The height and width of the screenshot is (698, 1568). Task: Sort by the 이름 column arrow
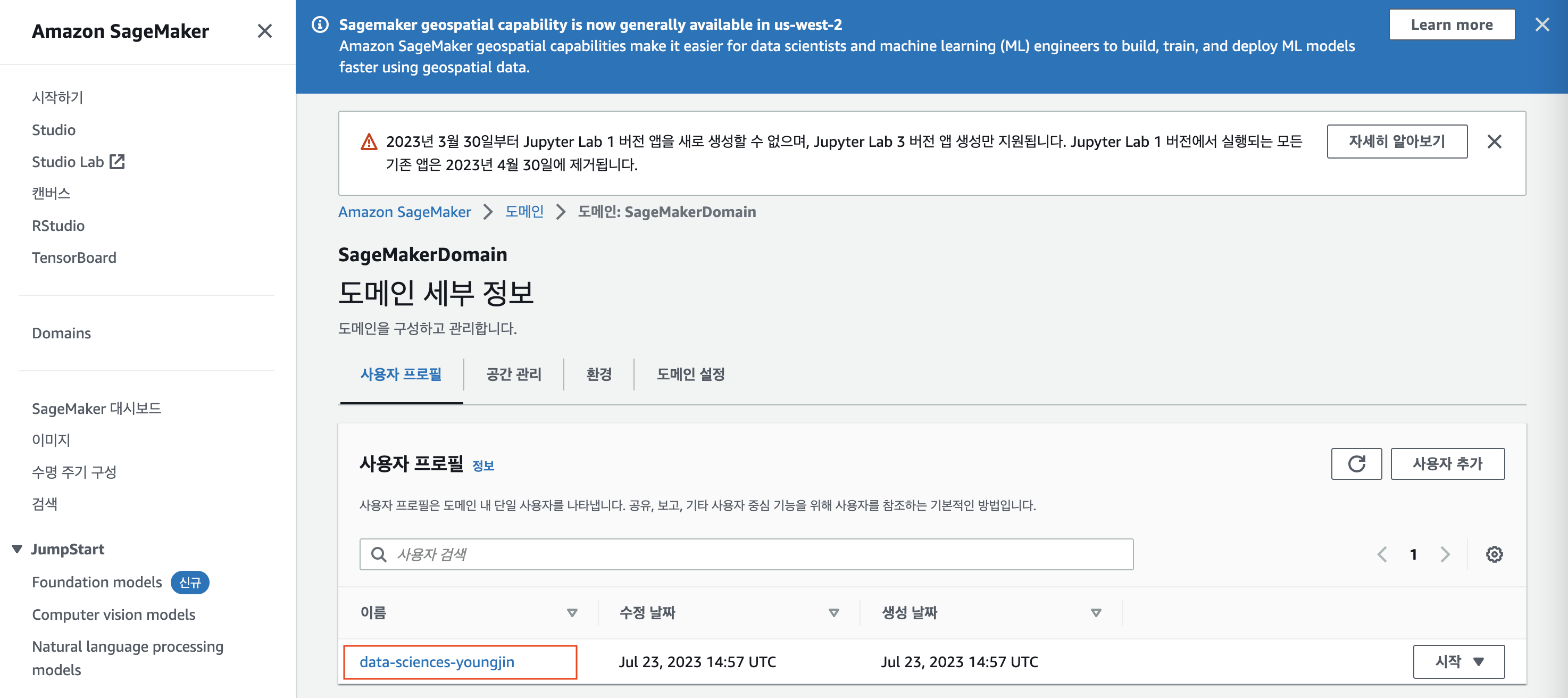coord(572,613)
